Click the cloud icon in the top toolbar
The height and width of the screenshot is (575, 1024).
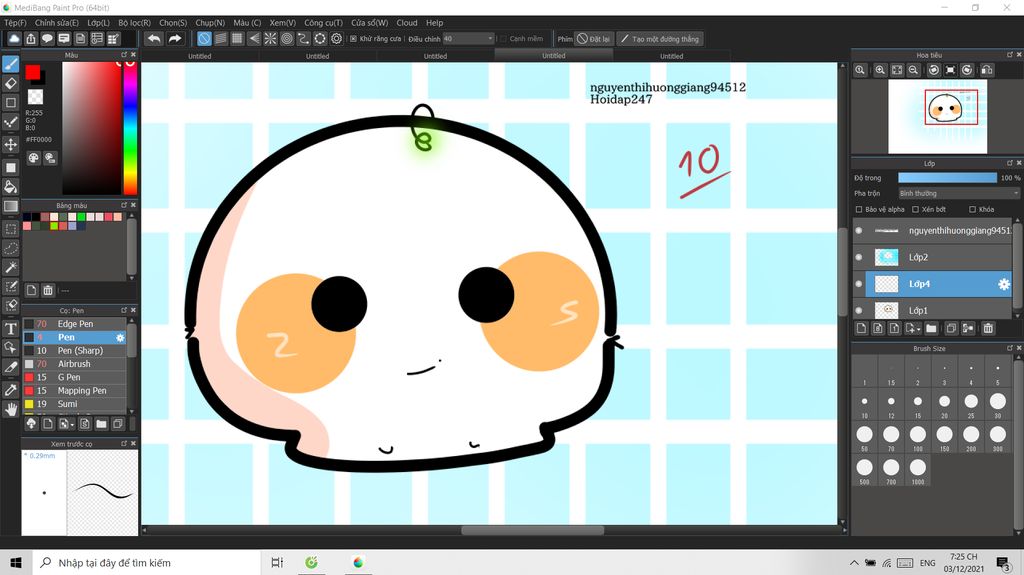pos(14,39)
